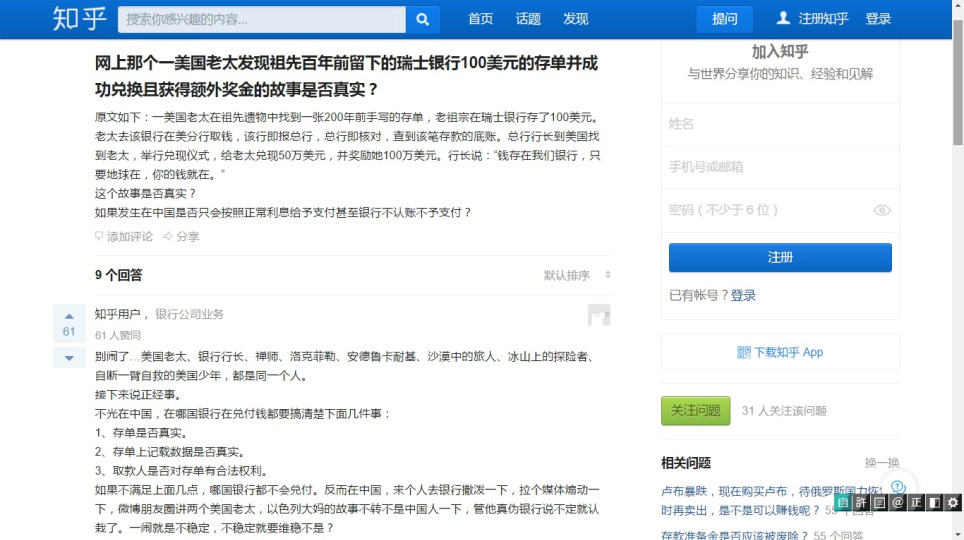Click the 登录 link below the signup form

click(x=743, y=295)
